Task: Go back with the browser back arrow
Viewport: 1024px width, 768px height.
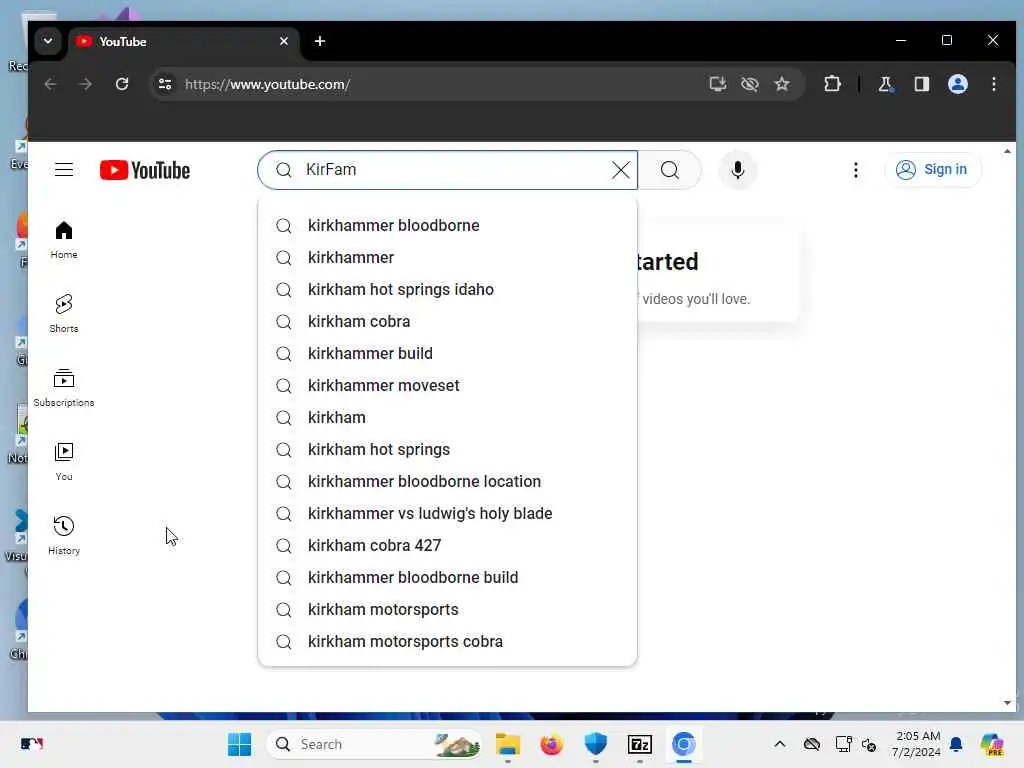Action: click(50, 84)
